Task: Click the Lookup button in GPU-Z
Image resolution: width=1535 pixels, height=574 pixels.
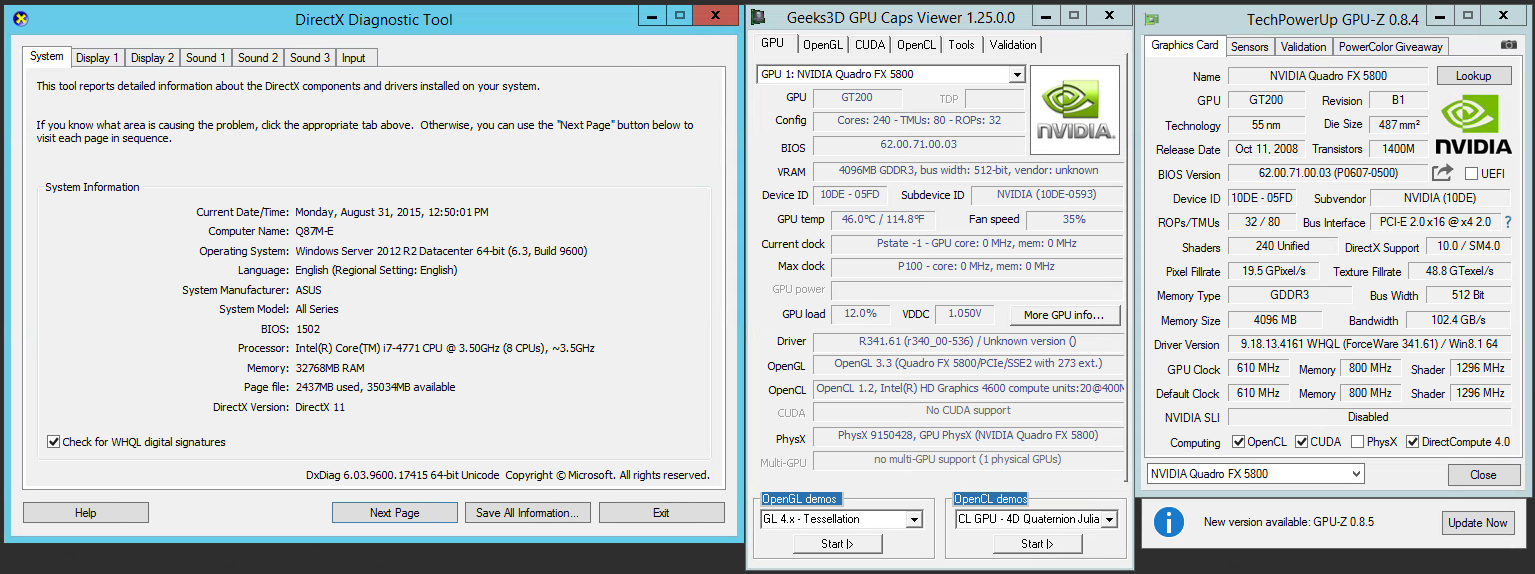Action: 1473,76
